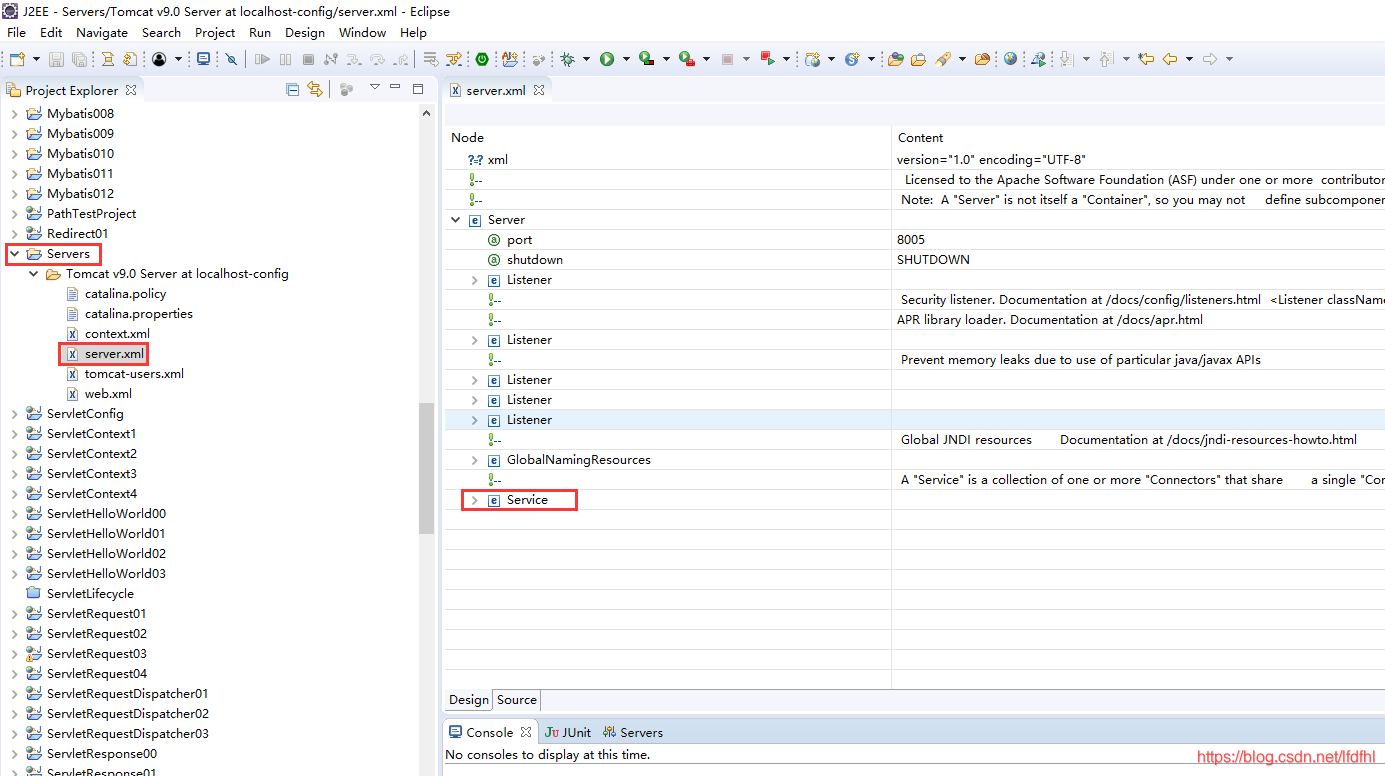Switch to the Design tab
The image size is (1385, 776).
tap(469, 700)
